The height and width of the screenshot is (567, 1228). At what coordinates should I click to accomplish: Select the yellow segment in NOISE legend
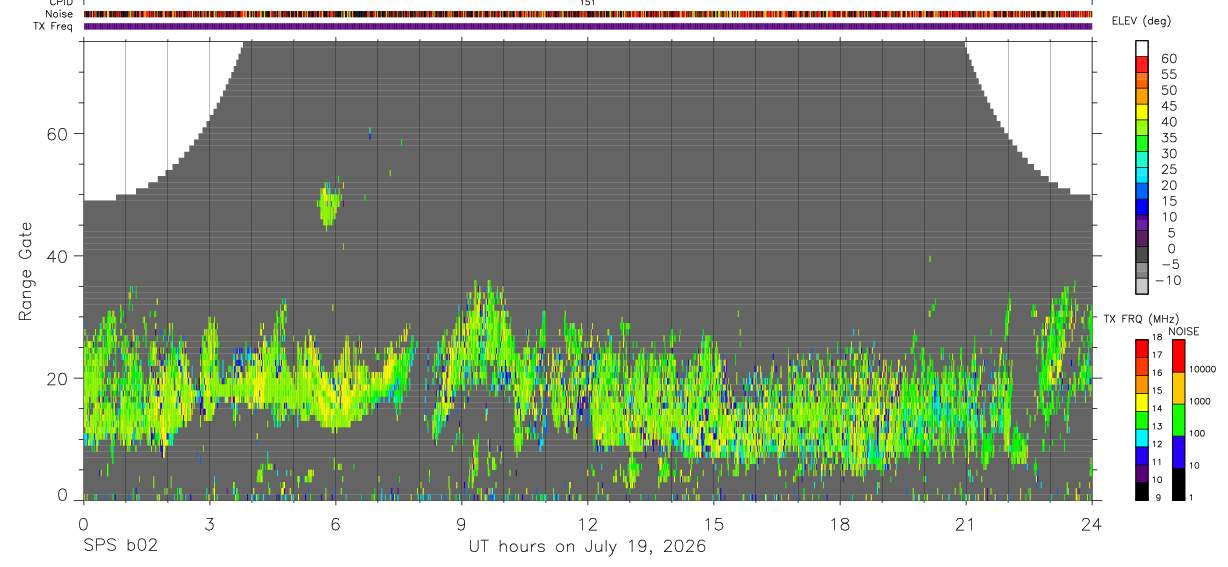click(x=1178, y=388)
